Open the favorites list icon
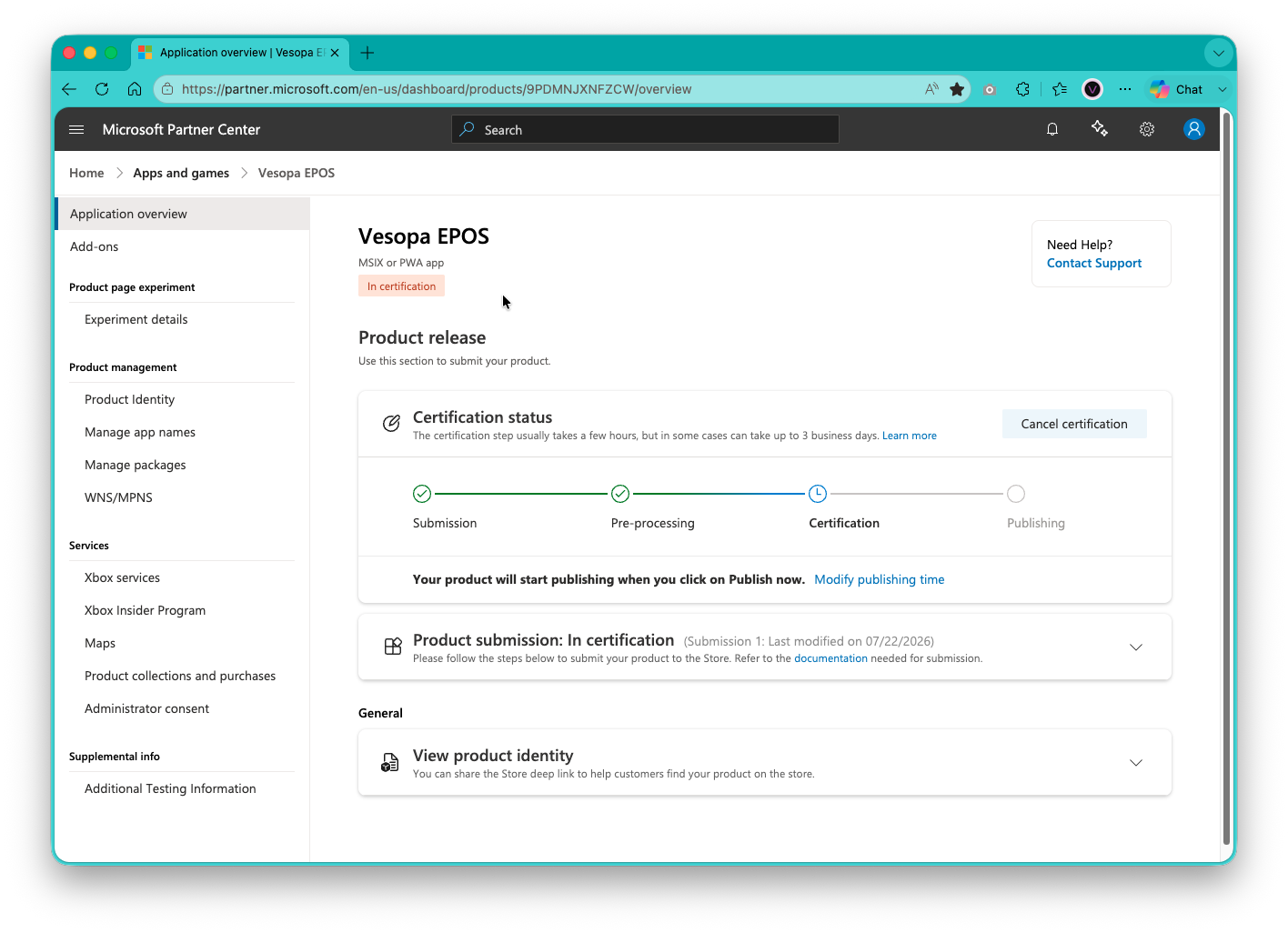This screenshot has height=933, width=1288. click(1060, 89)
